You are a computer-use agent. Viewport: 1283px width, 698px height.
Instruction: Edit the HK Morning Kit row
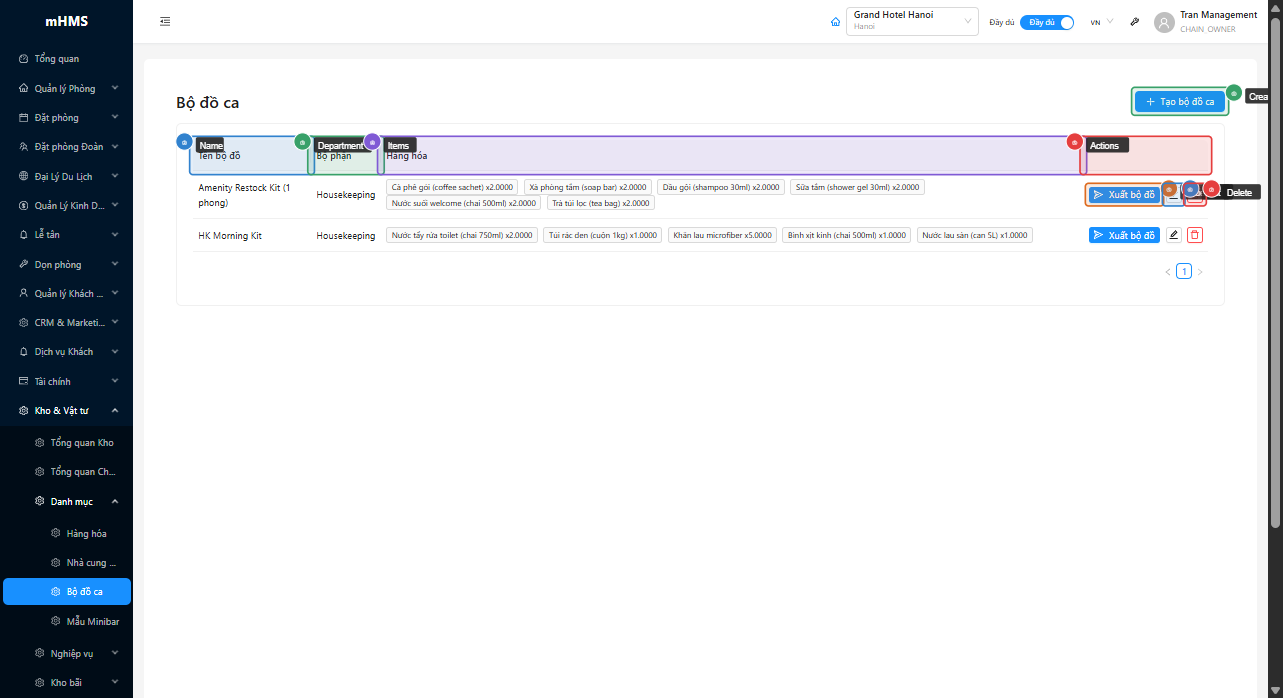1174,235
